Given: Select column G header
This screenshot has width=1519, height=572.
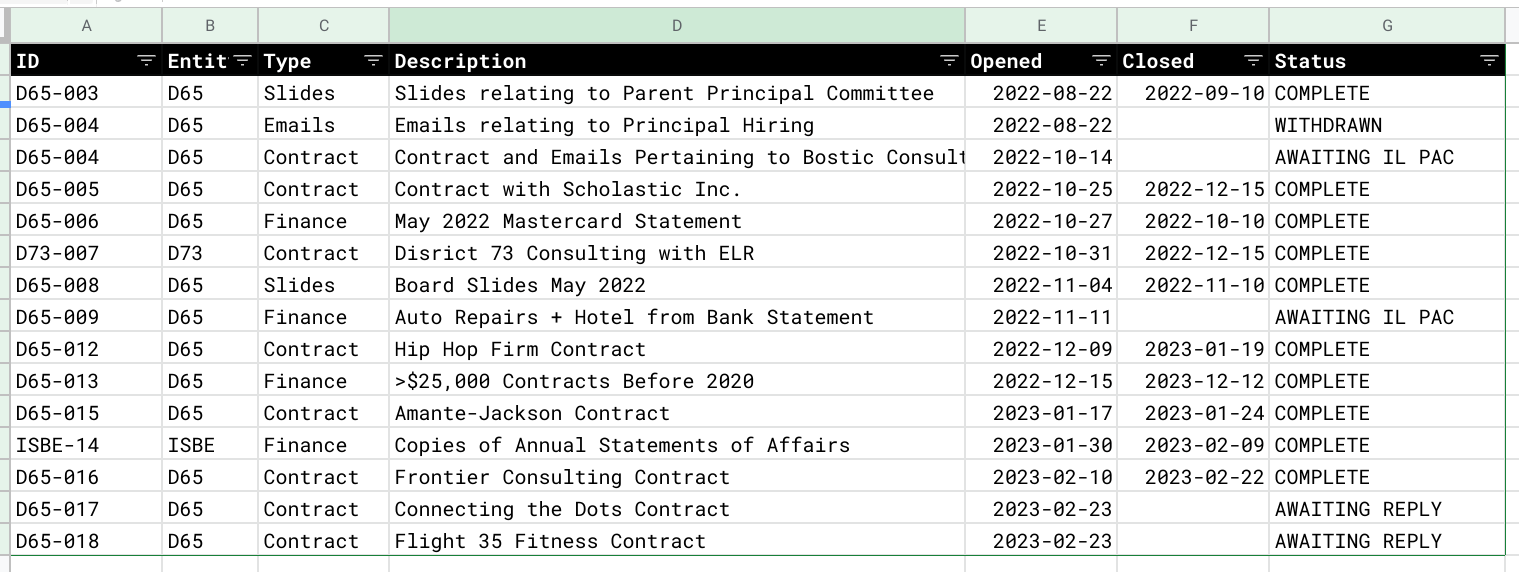Looking at the screenshot, I should click(x=1387, y=26).
